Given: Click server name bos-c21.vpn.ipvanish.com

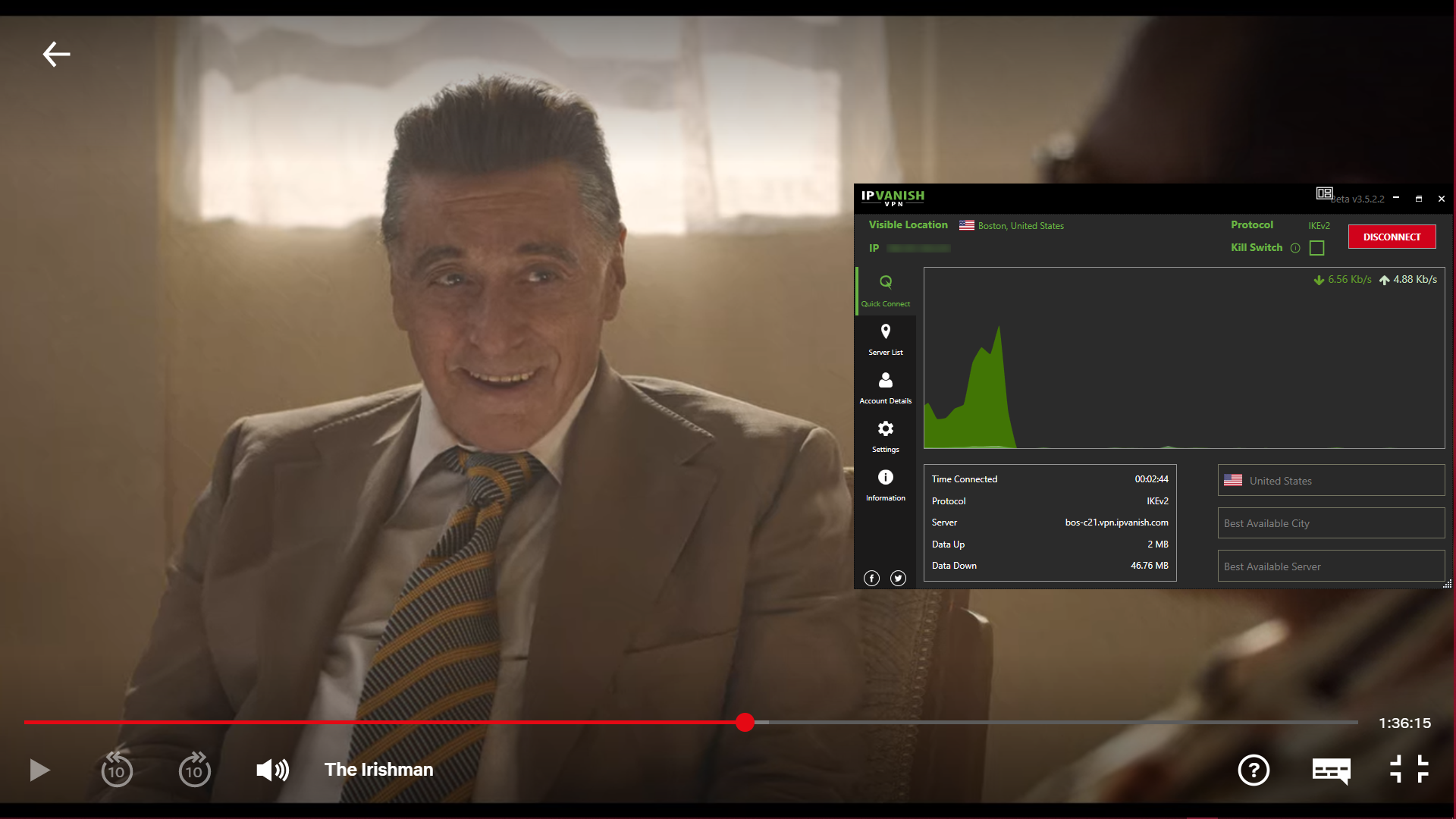Looking at the screenshot, I should tap(1116, 522).
